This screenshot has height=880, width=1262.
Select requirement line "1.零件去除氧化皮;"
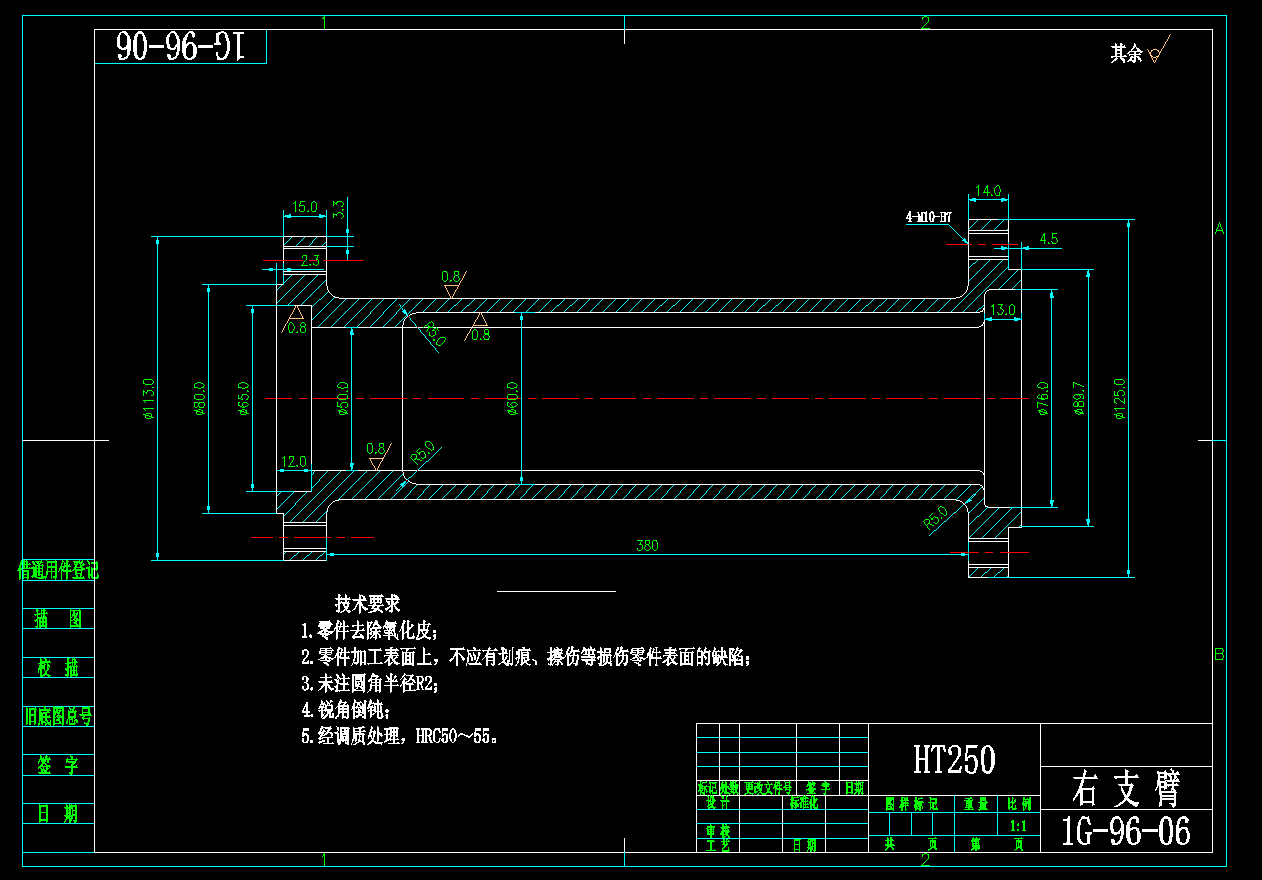[x=369, y=631]
